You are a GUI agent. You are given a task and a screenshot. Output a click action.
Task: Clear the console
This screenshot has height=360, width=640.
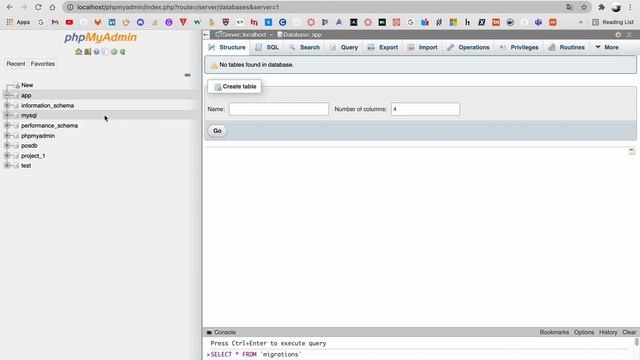pos(629,332)
